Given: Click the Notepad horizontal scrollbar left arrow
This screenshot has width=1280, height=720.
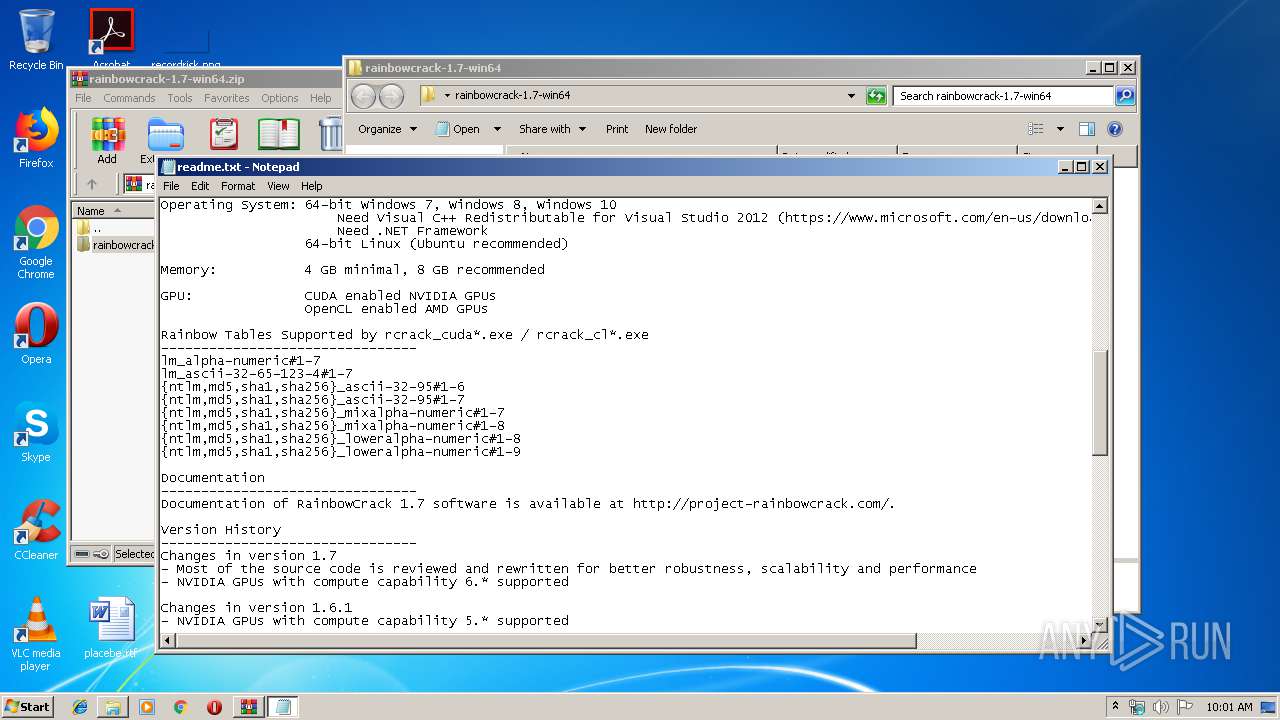Looking at the screenshot, I should click(167, 640).
